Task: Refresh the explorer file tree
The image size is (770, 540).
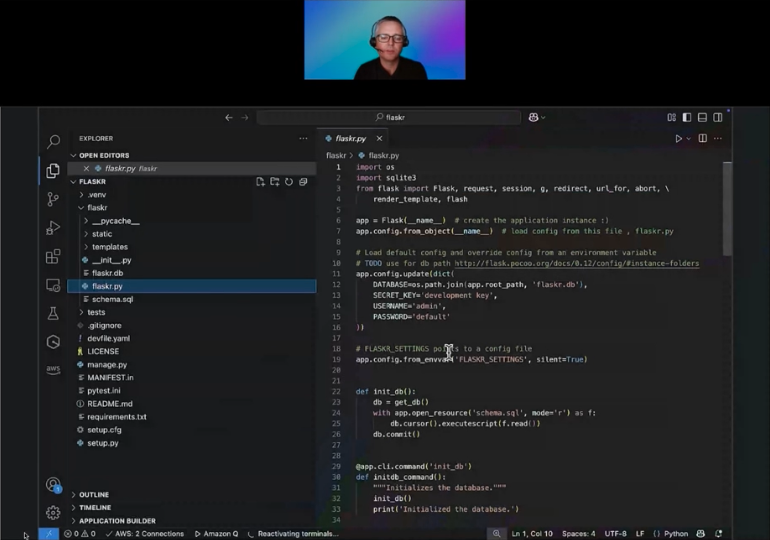Action: 289,182
